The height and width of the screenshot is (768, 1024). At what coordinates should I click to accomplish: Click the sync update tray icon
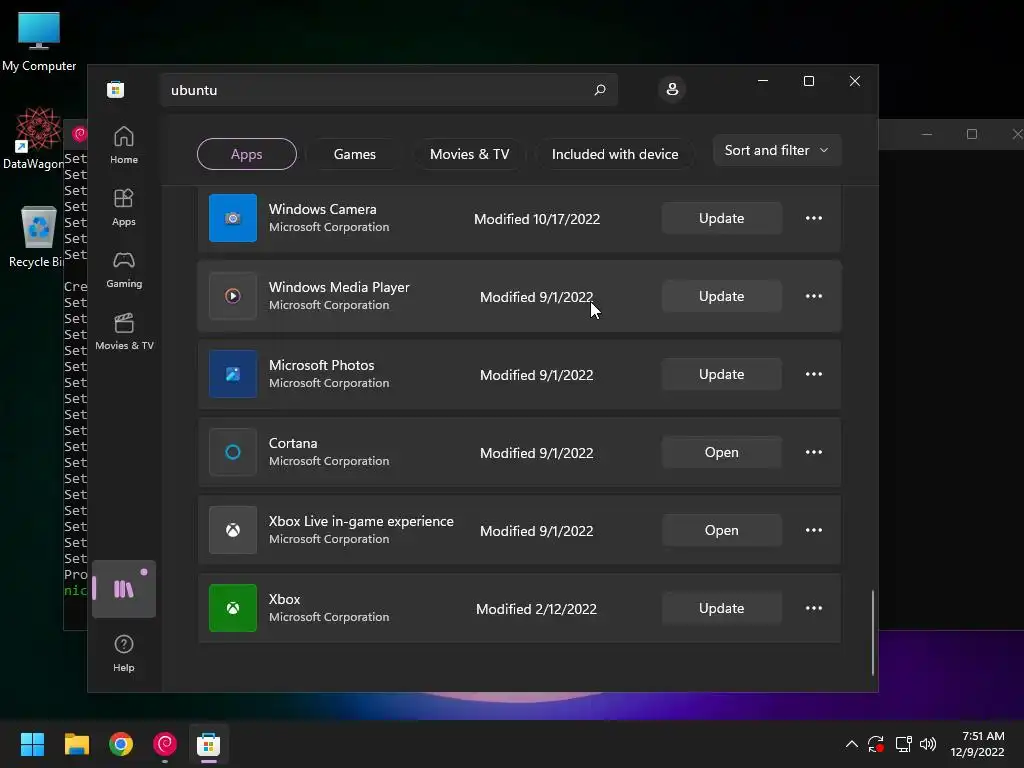tap(876, 744)
